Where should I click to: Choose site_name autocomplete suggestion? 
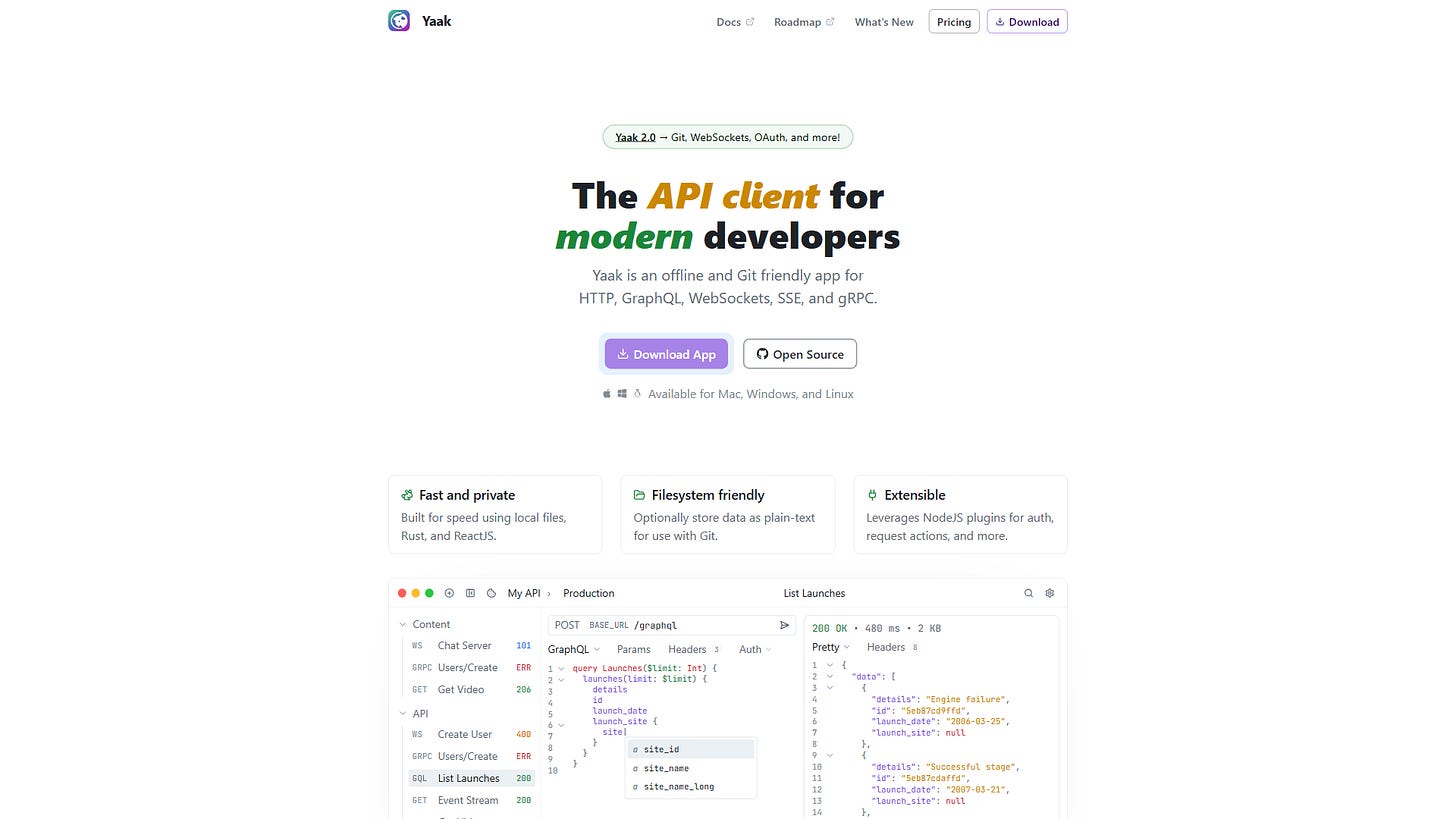[691, 768]
